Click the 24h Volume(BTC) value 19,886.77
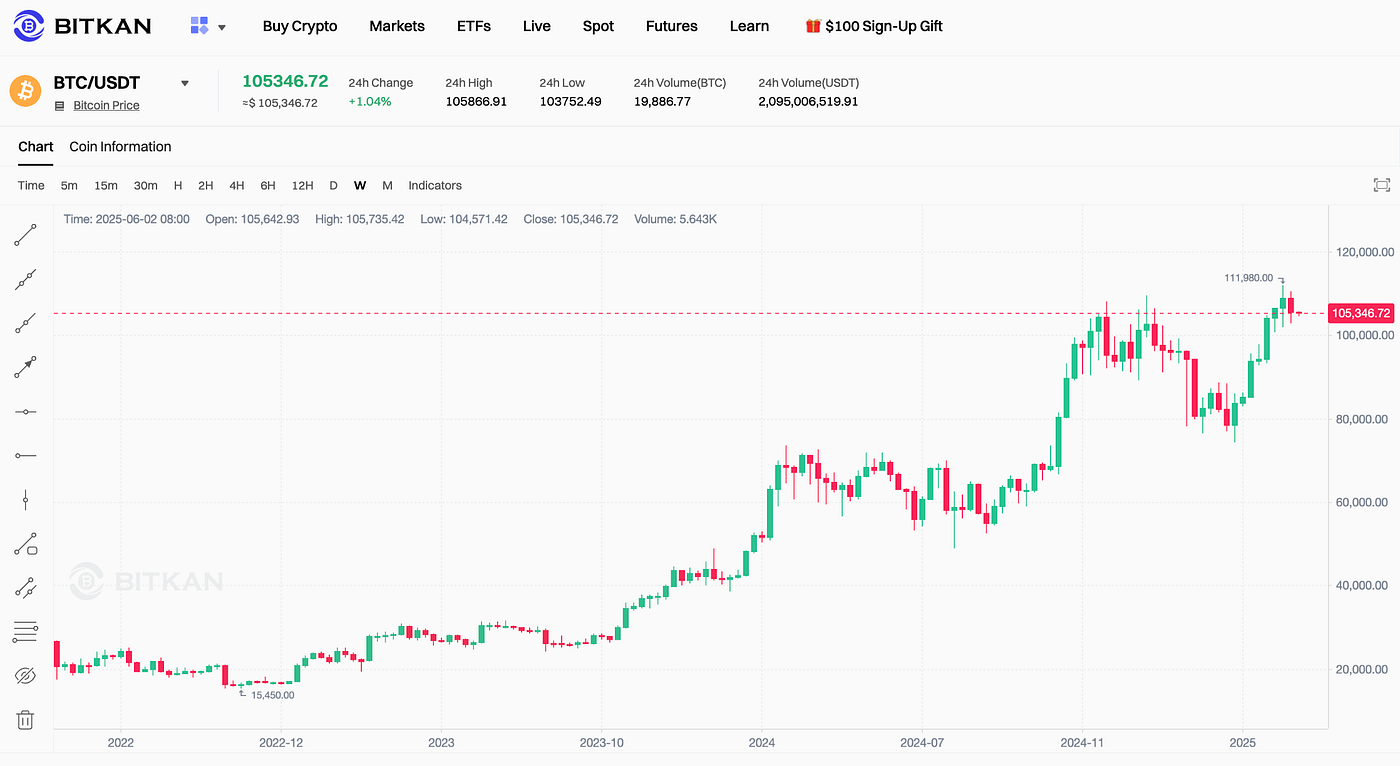This screenshot has width=1400, height=766. coord(662,102)
